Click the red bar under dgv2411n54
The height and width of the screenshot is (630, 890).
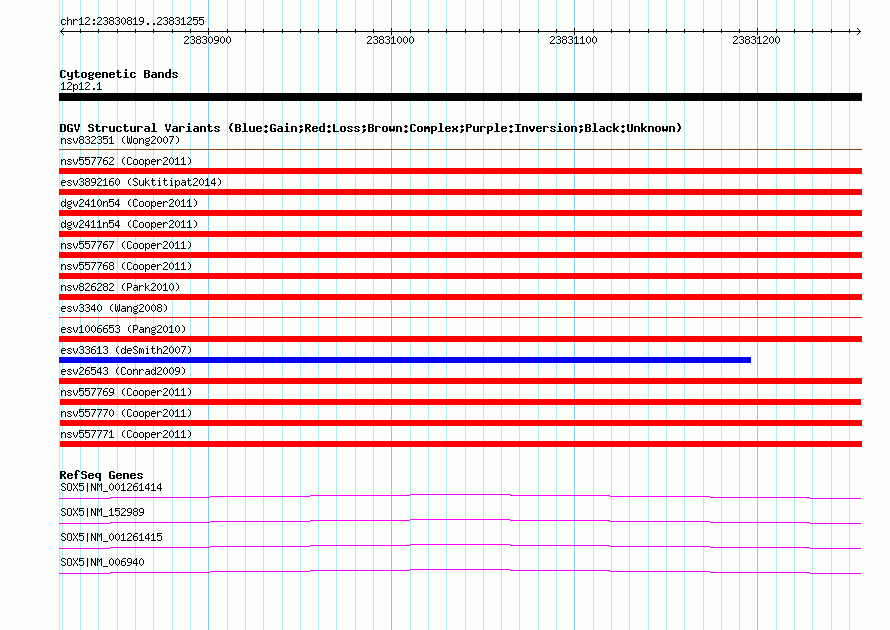pos(460,234)
